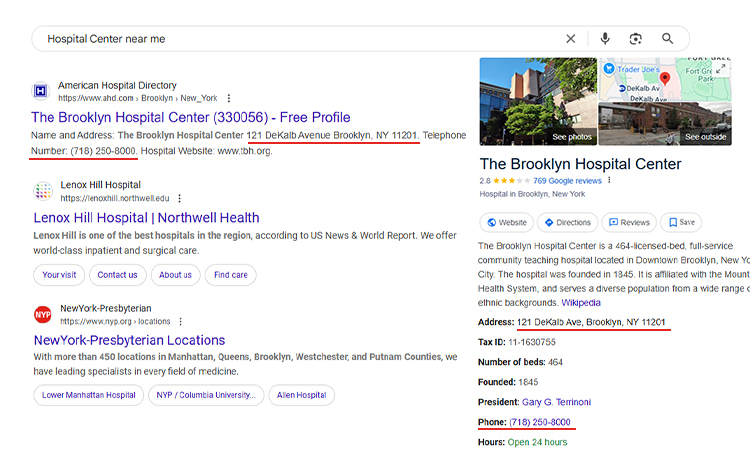Expand the map with the arrow icon
750x450 pixels.
click(x=720, y=68)
